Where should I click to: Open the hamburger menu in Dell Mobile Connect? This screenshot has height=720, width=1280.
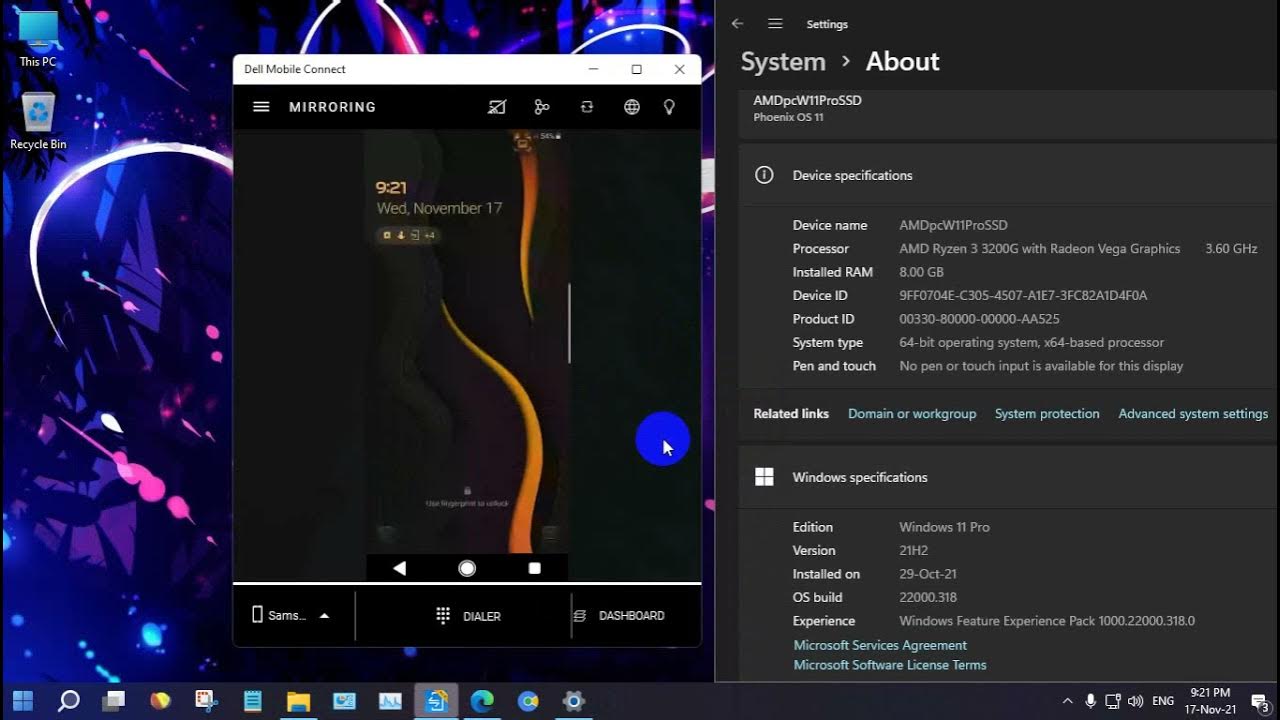261,107
